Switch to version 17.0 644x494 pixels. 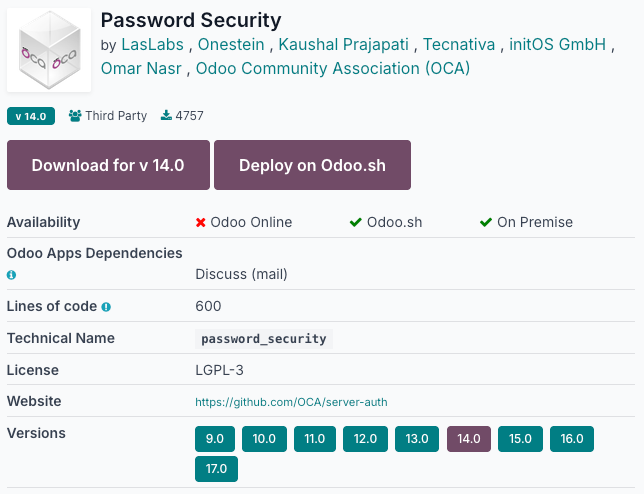point(215,468)
